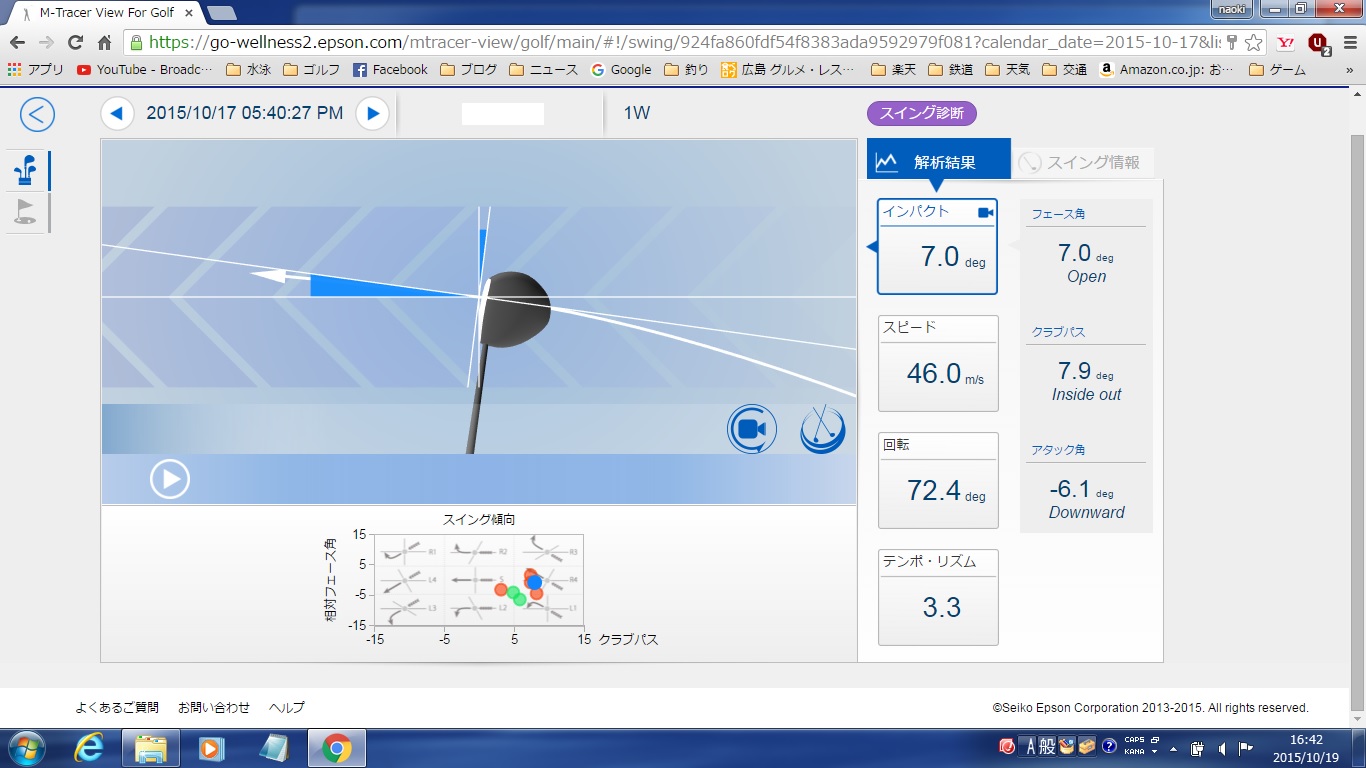This screenshot has height=768, width=1366.
Task: Select the 回転 72.4 deg card
Action: pyautogui.click(x=938, y=480)
